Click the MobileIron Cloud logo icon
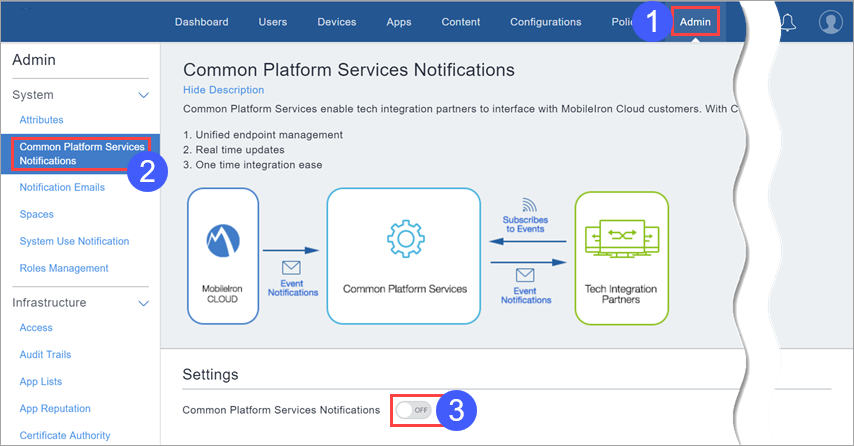The width and height of the screenshot is (854, 446). [x=223, y=241]
